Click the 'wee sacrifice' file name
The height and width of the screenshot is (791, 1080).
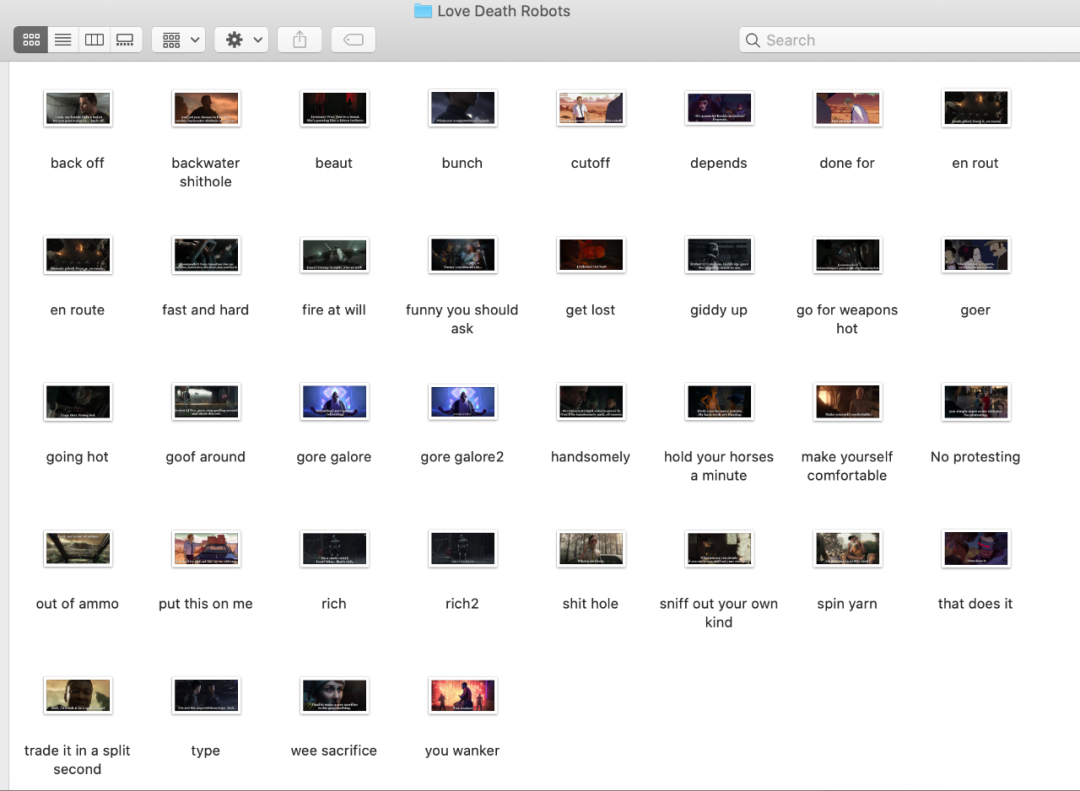334,751
